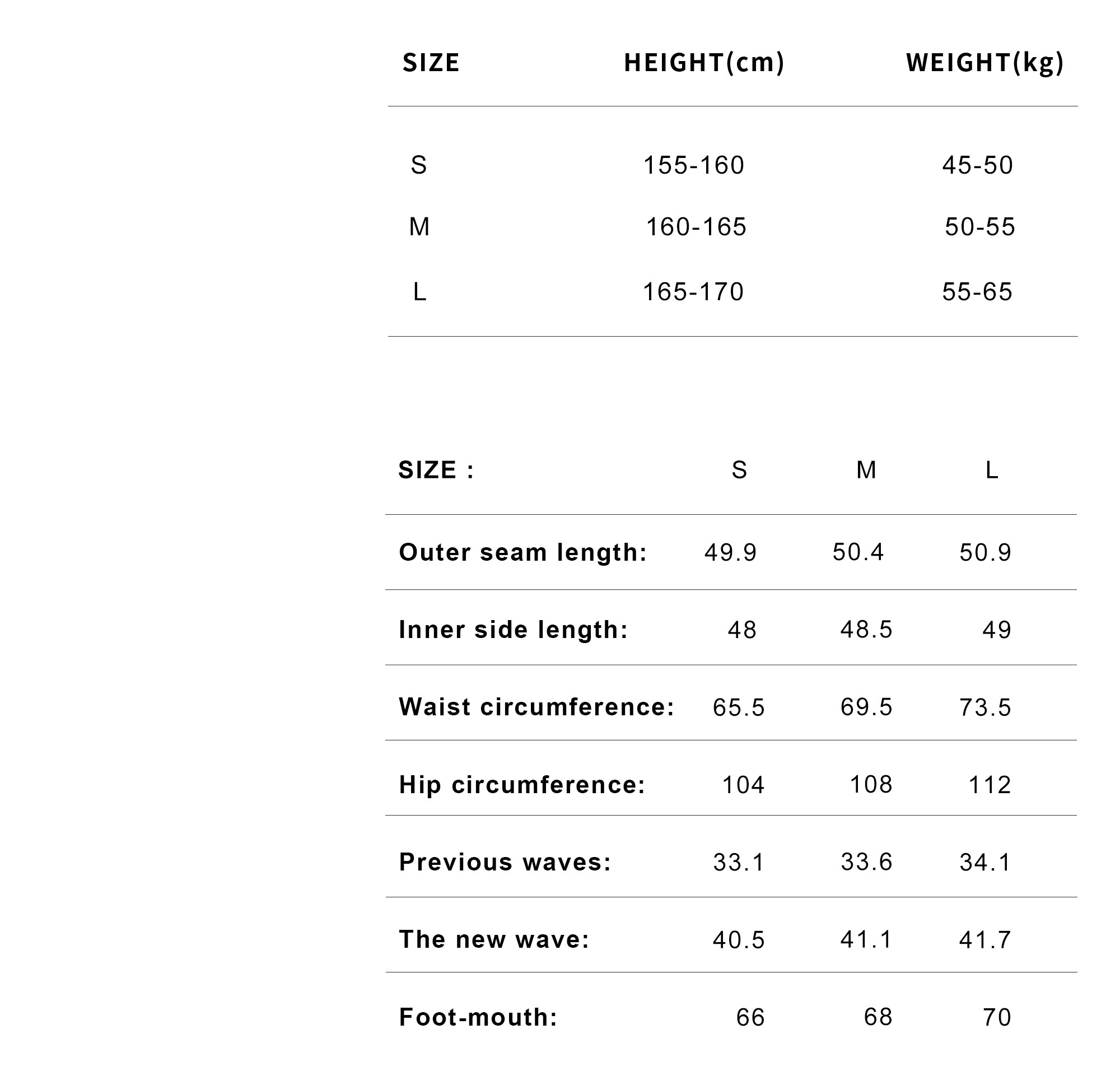This screenshot has height=1071, width=1120.
Task: Click the Waist circumference label
Action: [x=536, y=707]
